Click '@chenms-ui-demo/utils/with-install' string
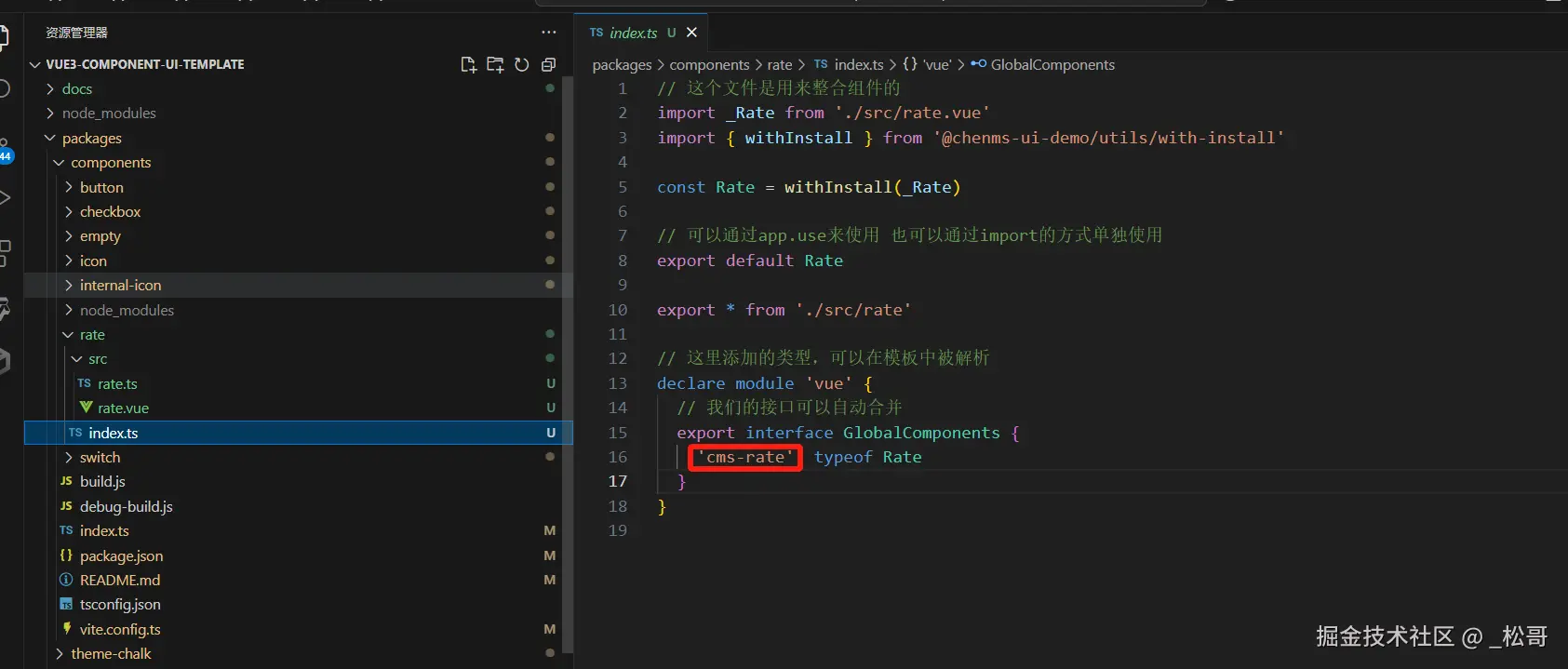Image resolution: width=1568 pixels, height=669 pixels. click(1109, 138)
